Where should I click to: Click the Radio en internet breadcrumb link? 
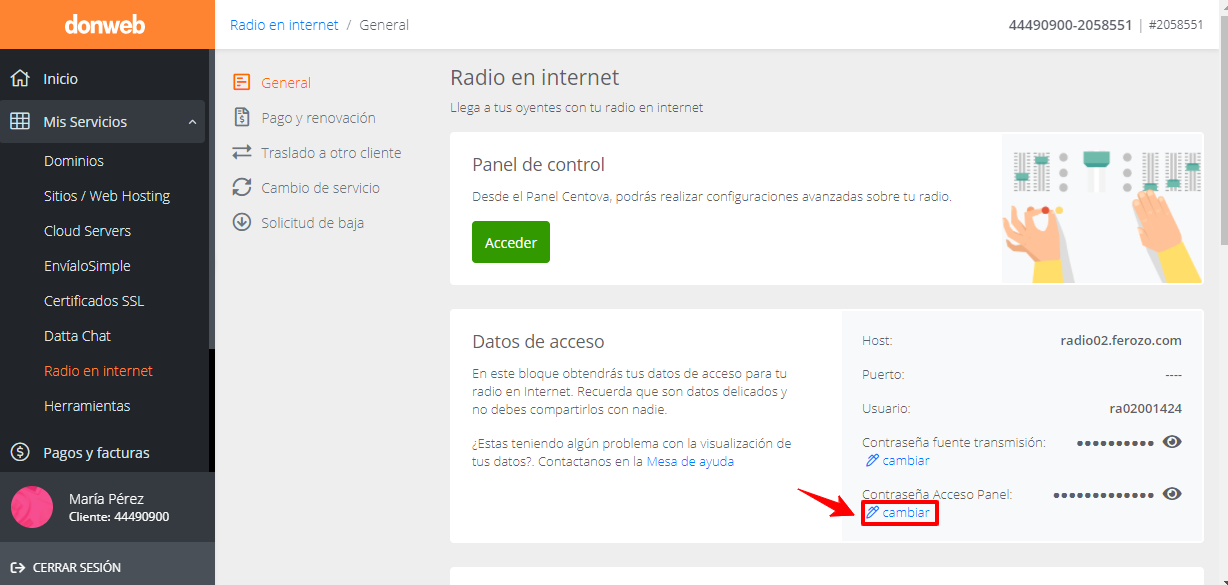(284, 25)
